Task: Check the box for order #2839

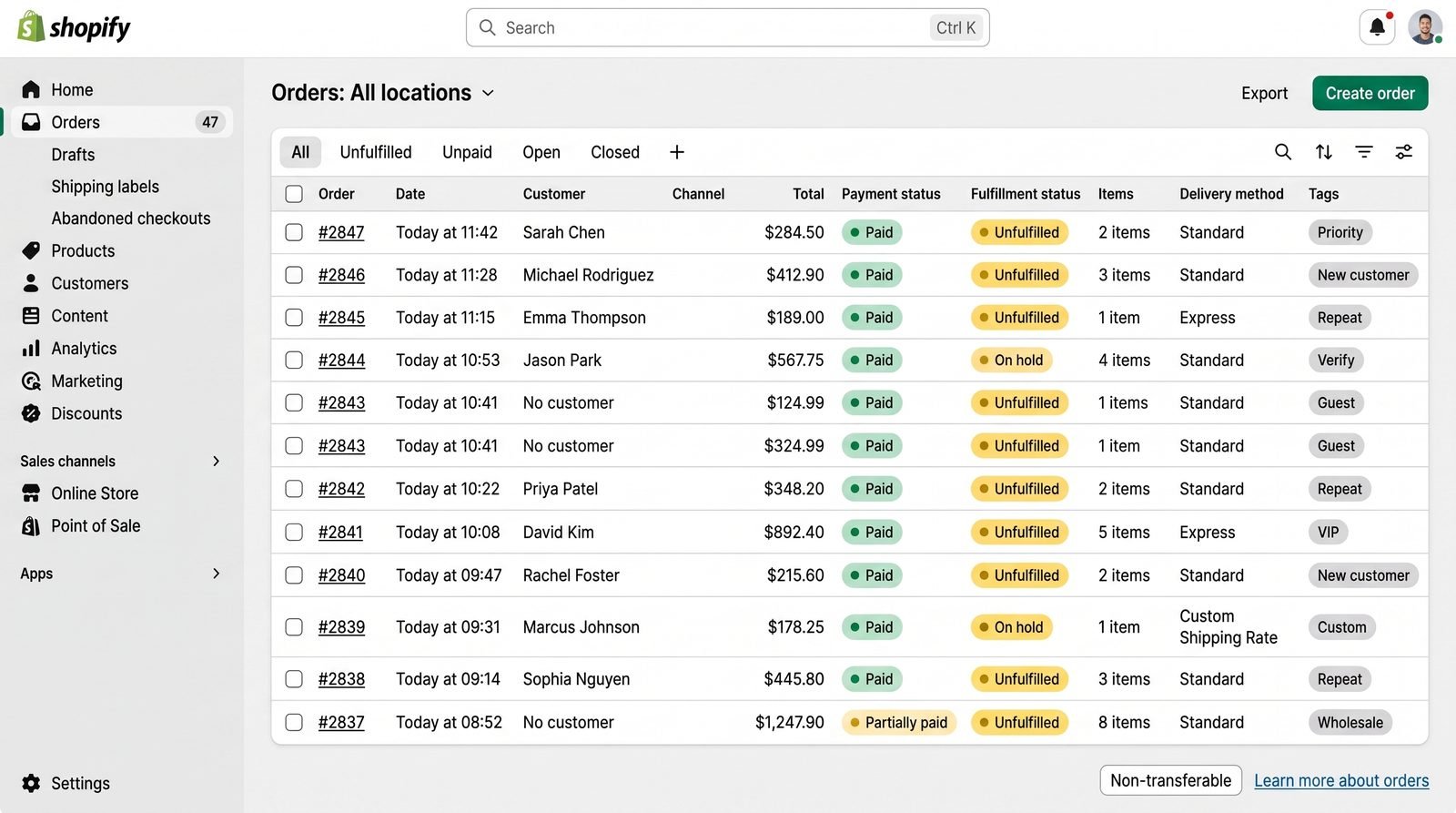Action: click(x=294, y=627)
